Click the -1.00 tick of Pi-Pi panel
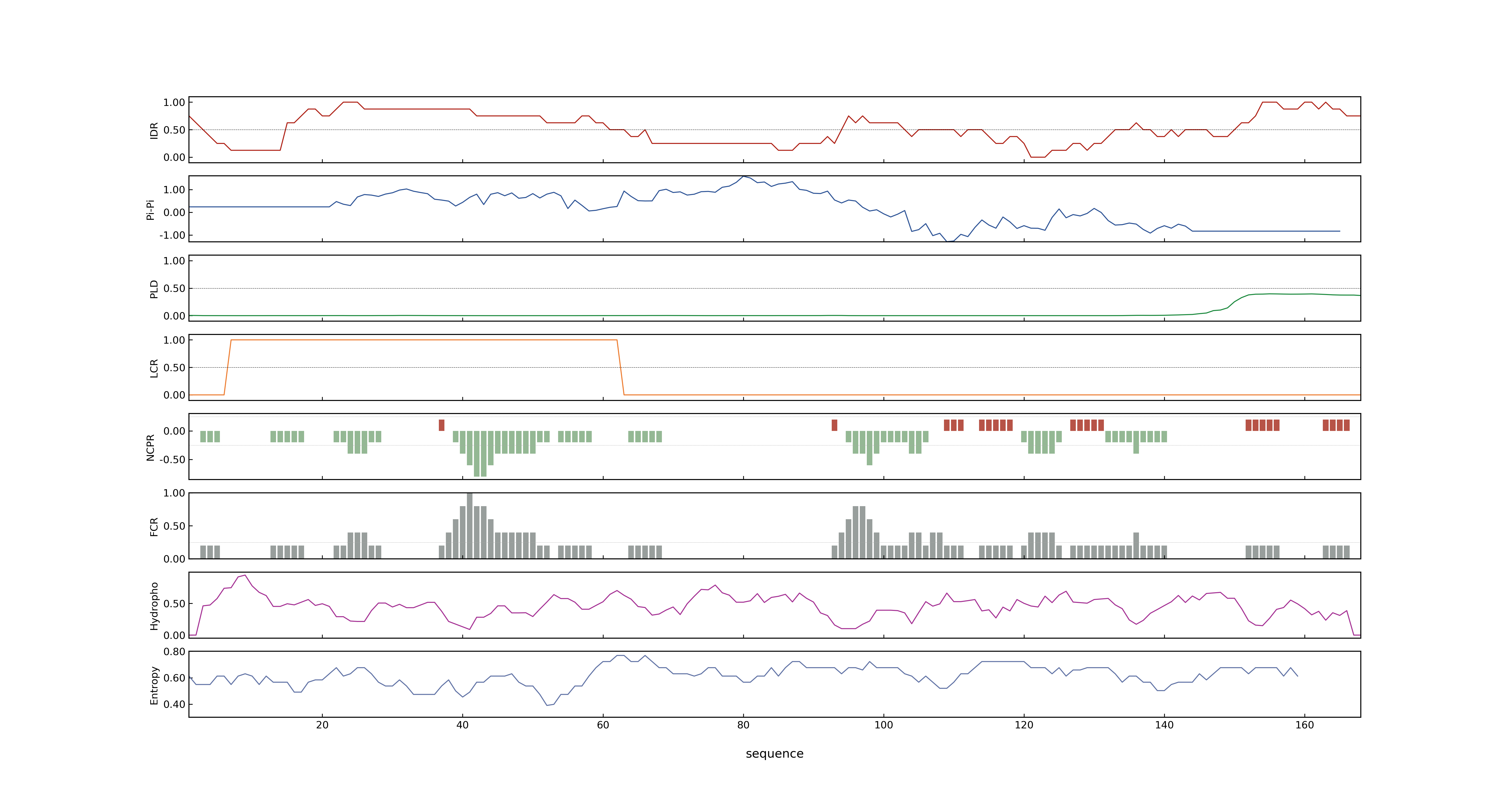This screenshot has height=806, width=1512. 172,235
